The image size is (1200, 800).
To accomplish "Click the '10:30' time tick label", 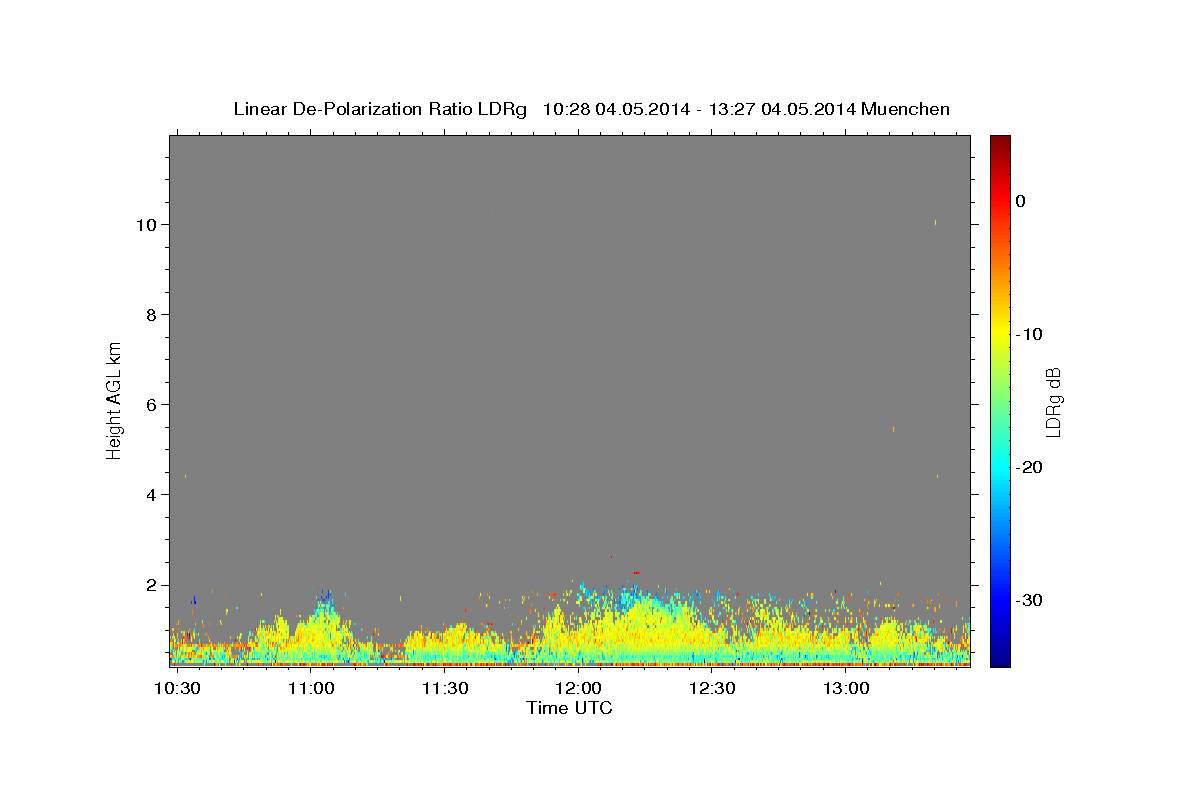I will (177, 689).
